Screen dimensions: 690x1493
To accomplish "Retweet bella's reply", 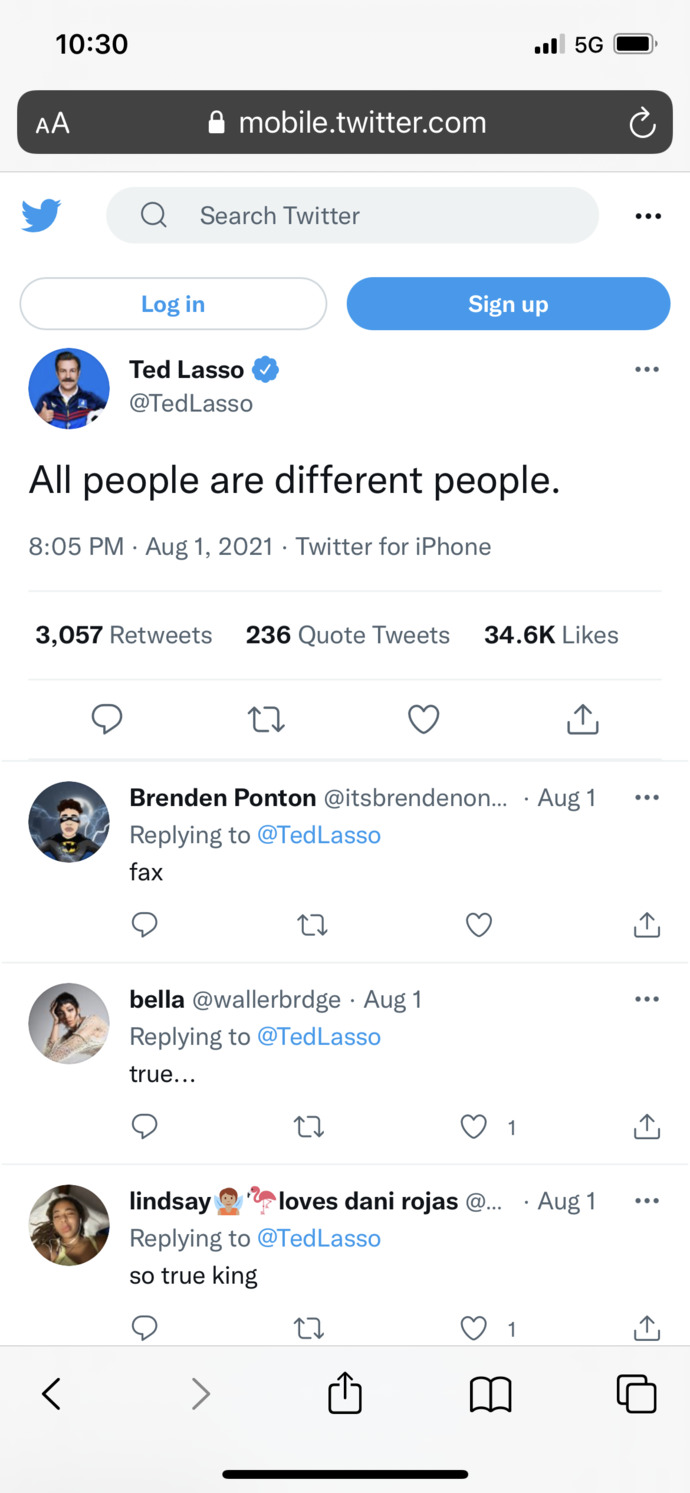I will 309,1127.
